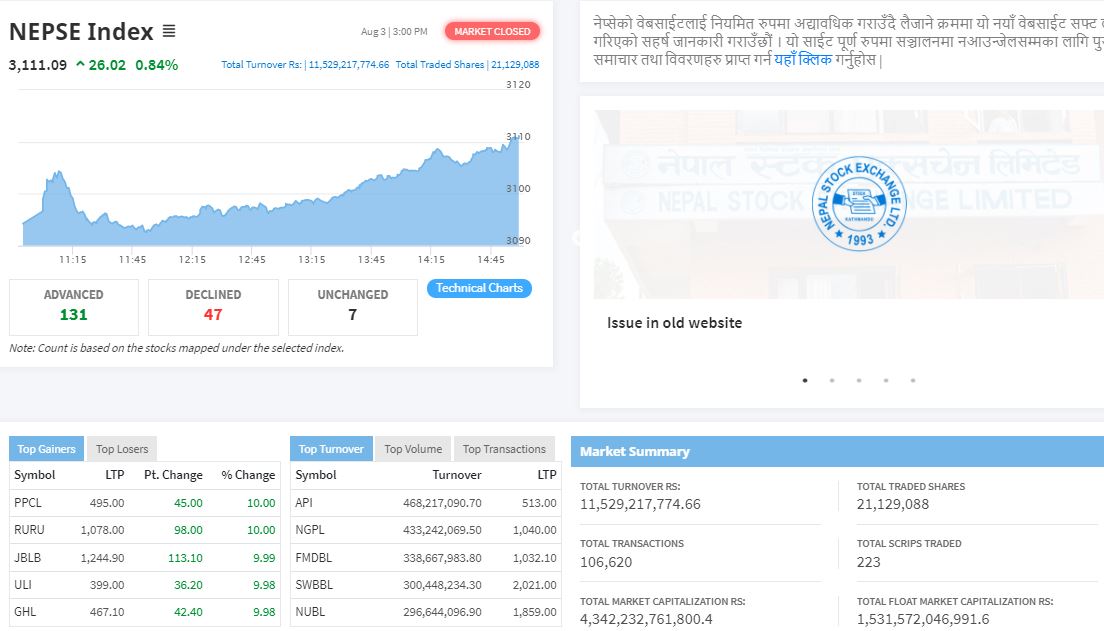Screen dimensions: 1104x631
Task: Click the SWBBL symbol row
Action: (425, 585)
